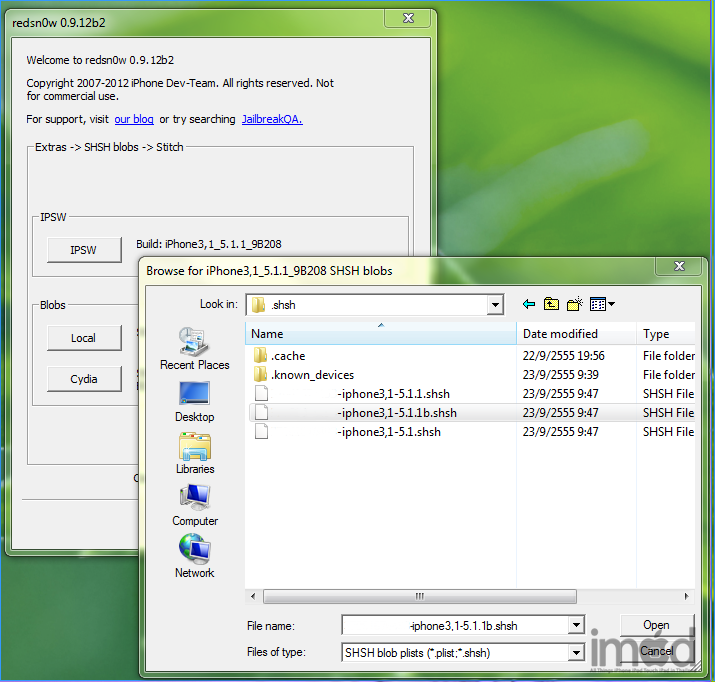715x682 pixels.
Task: Expand the Look in folder dropdown
Action: (x=495, y=305)
